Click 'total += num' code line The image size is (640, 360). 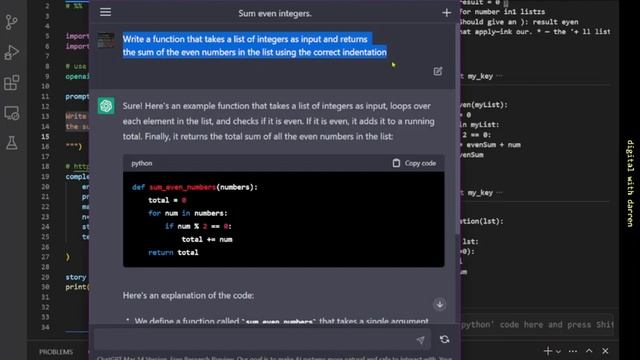pos(207,240)
